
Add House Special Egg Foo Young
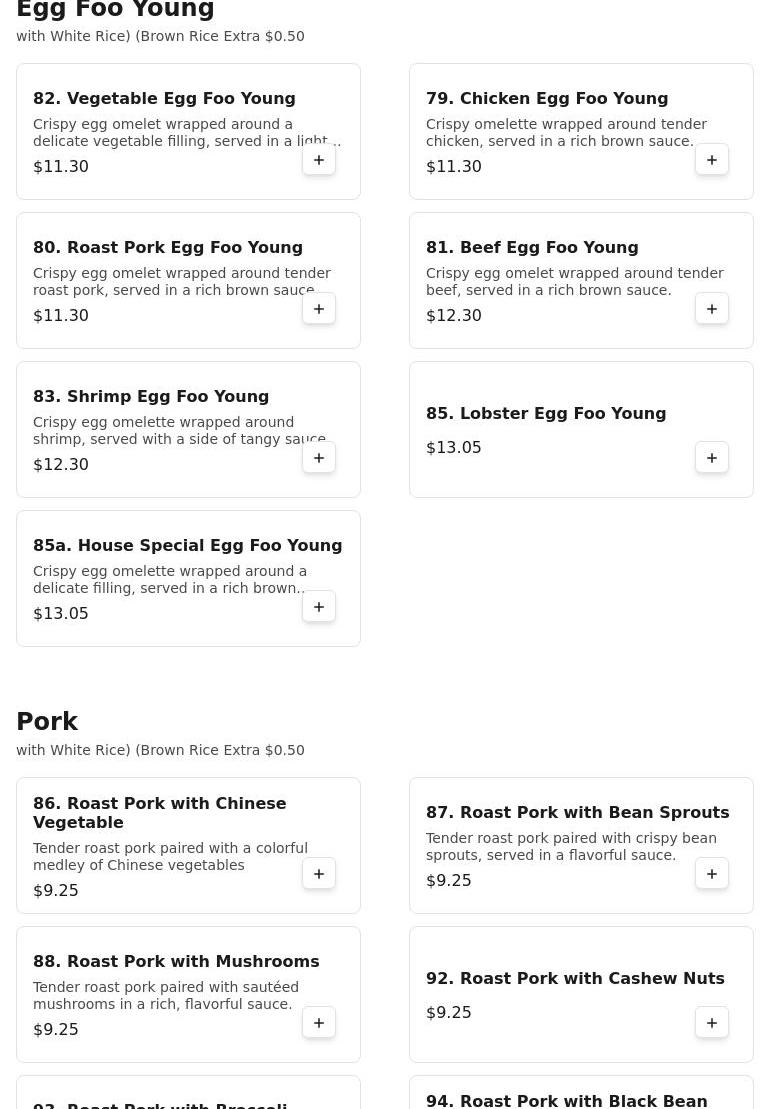(x=319, y=607)
